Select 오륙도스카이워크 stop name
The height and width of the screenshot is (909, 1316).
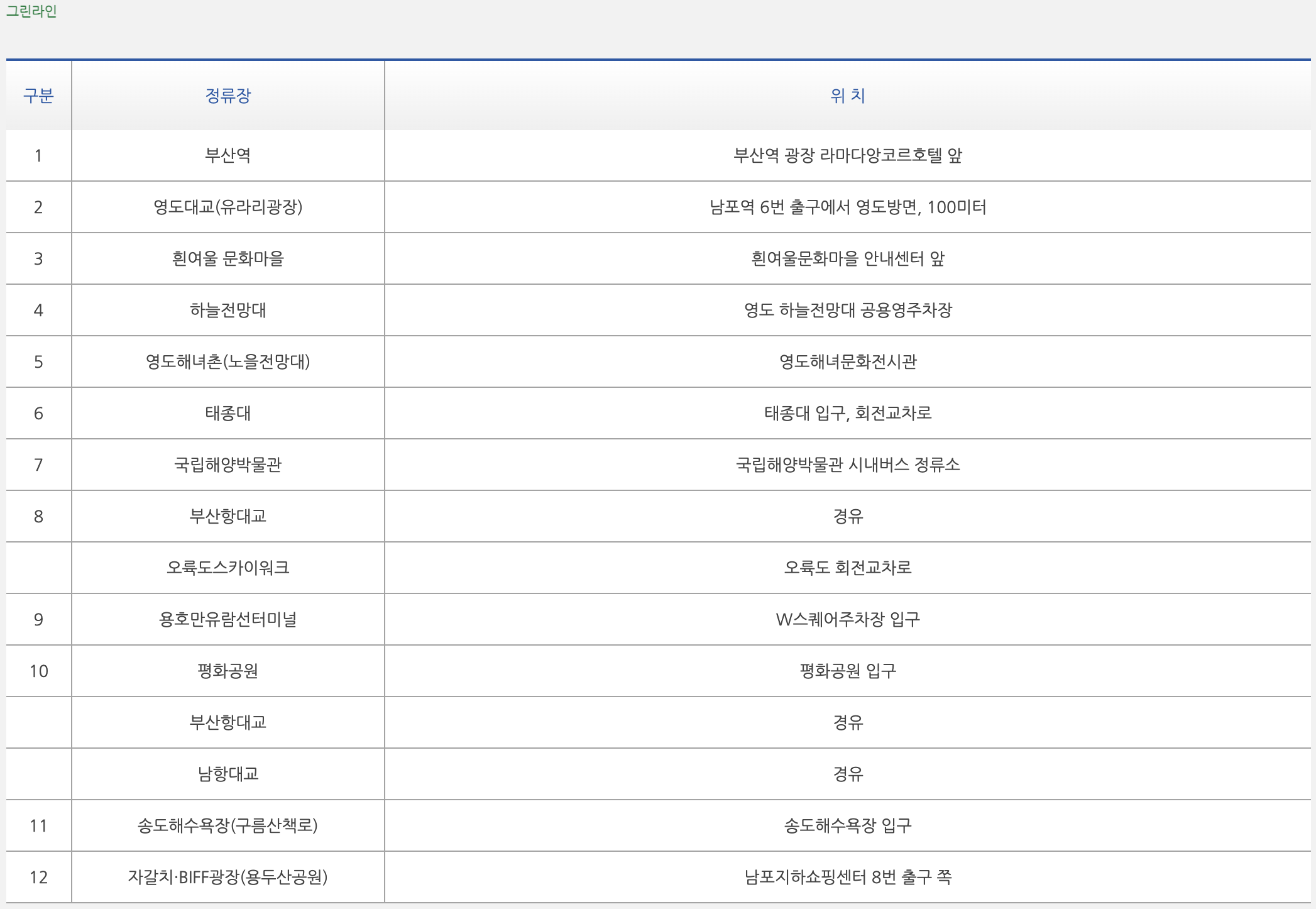click(x=228, y=568)
